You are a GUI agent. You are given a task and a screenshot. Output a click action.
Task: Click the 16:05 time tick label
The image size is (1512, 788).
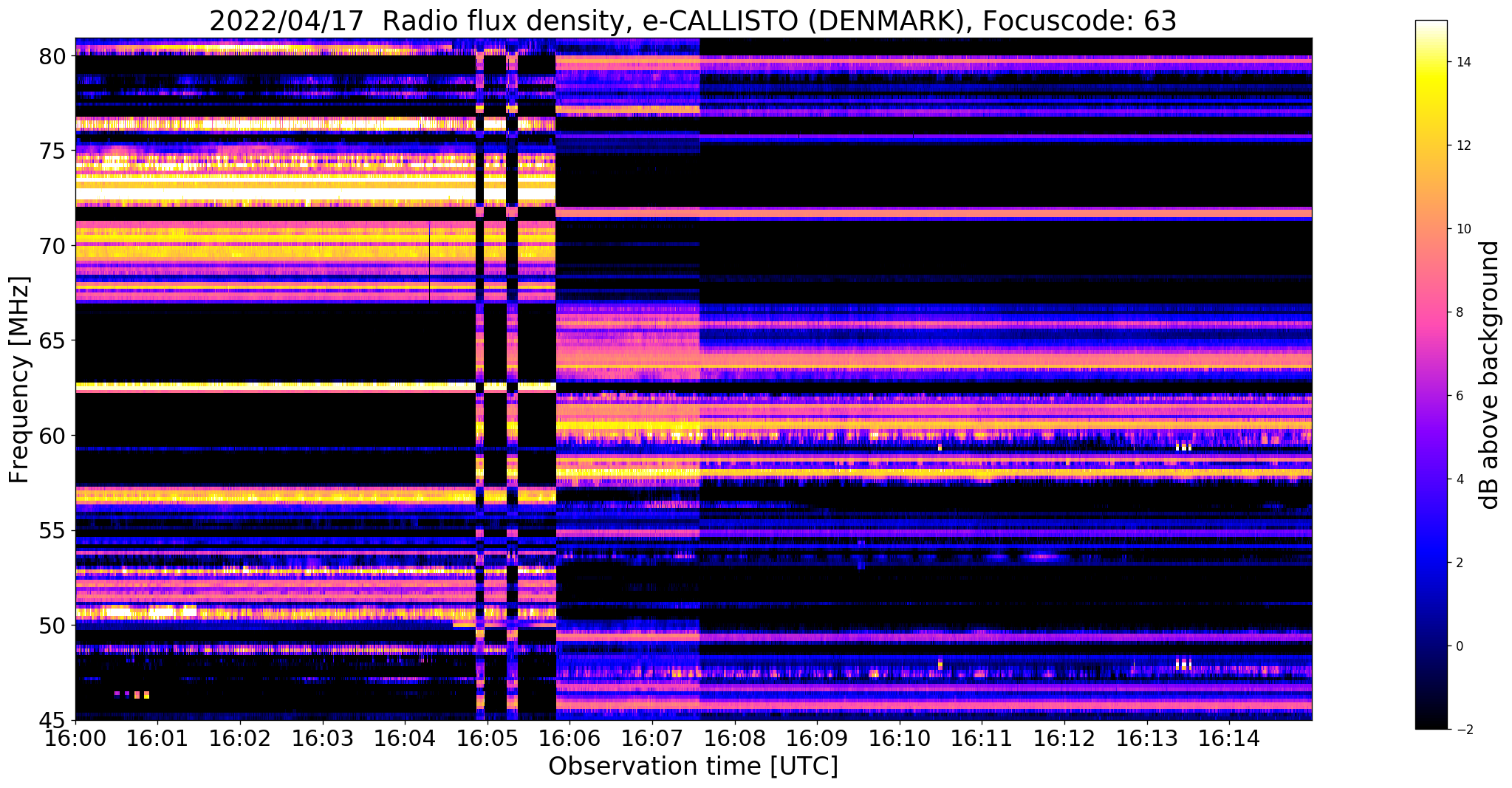coord(488,738)
